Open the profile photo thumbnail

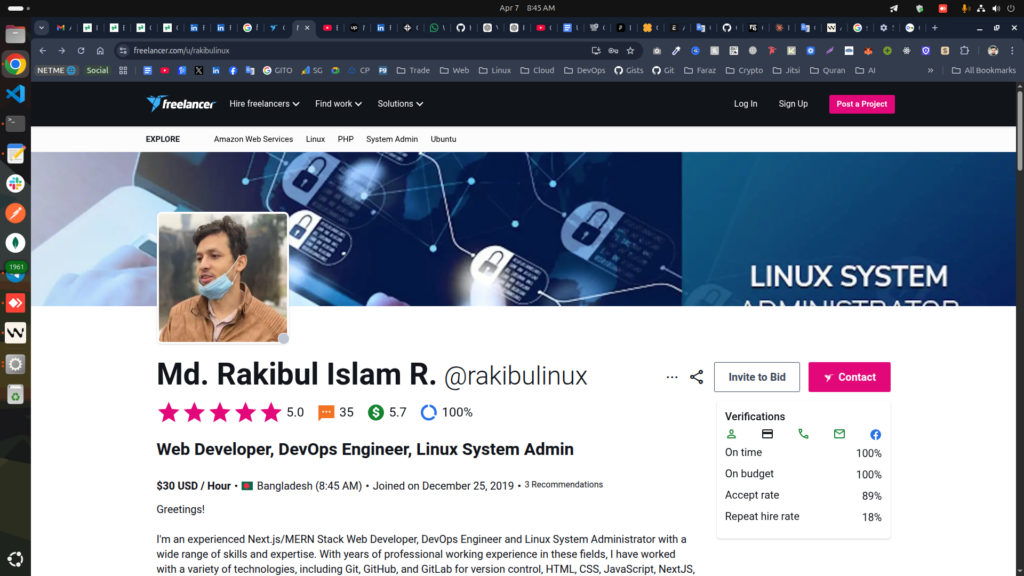[x=223, y=278]
